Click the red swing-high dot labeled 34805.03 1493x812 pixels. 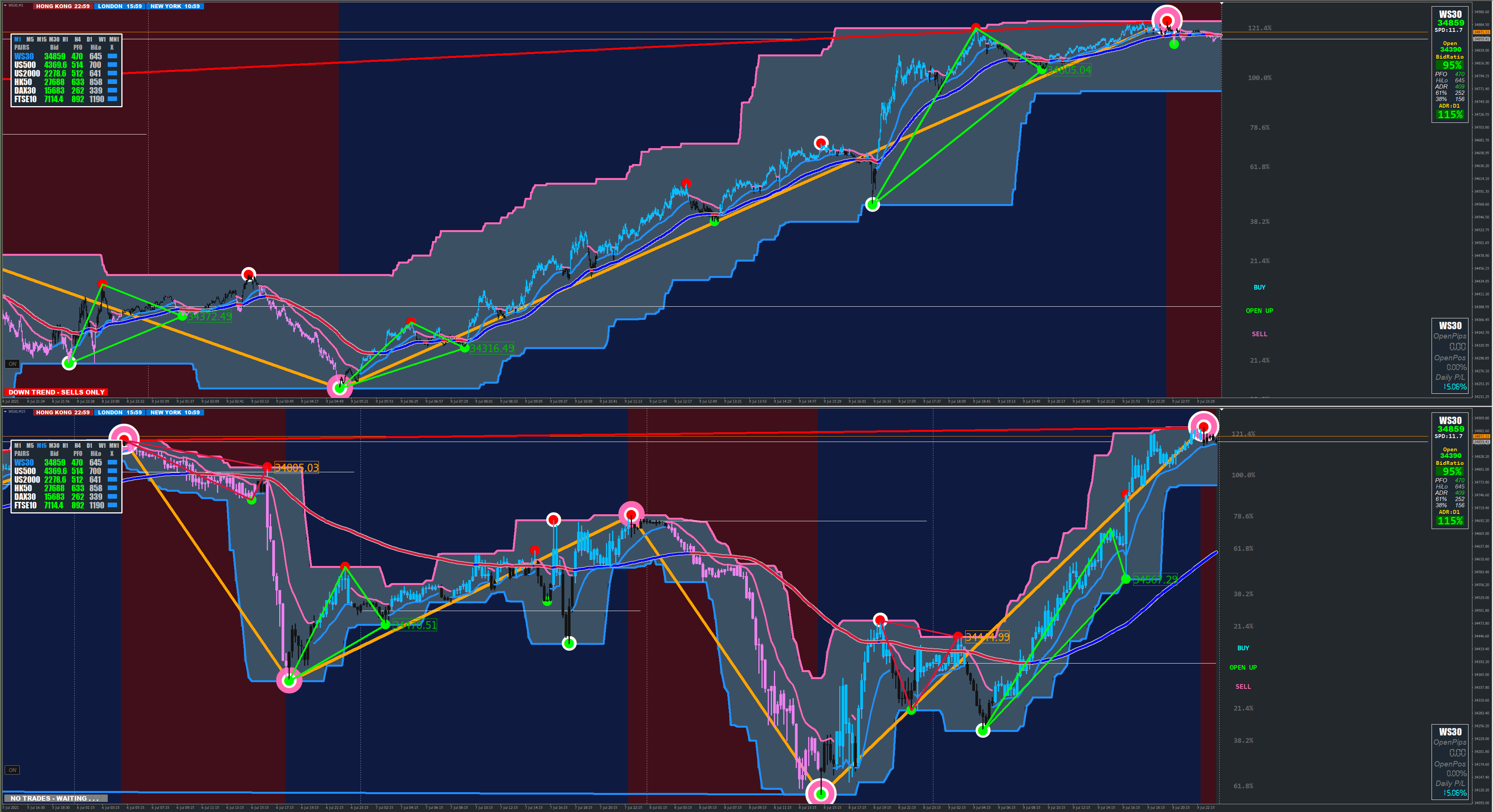tap(267, 467)
